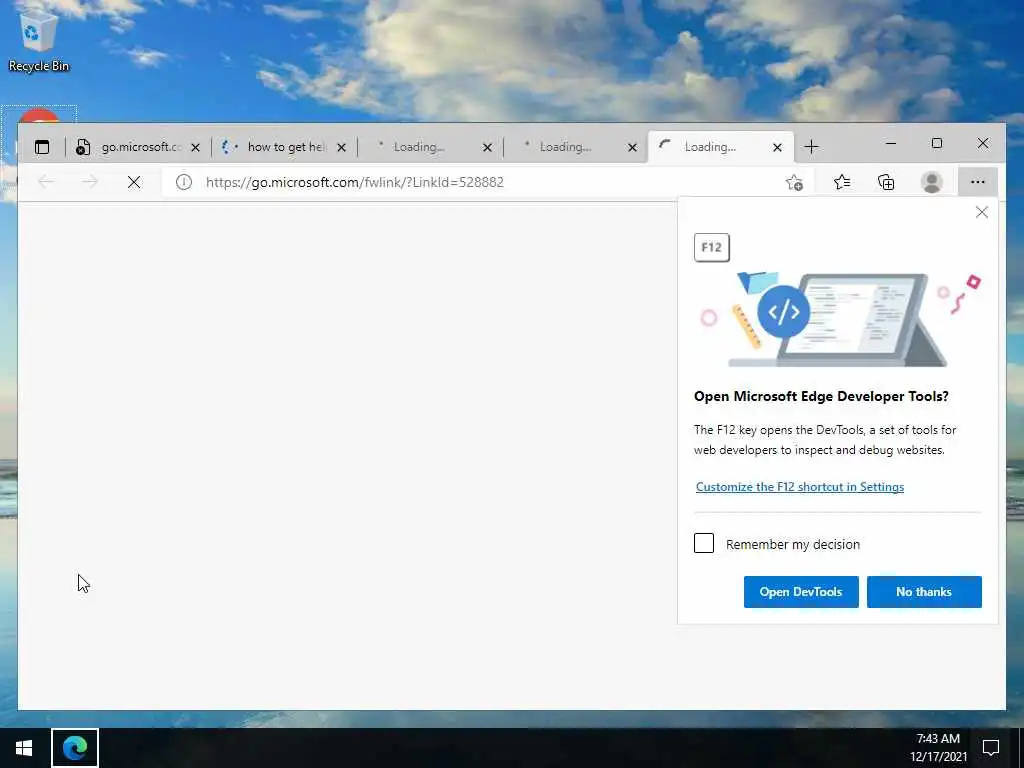This screenshot has height=768, width=1024.
Task: Close the active Loading tab
Action: [777, 148]
